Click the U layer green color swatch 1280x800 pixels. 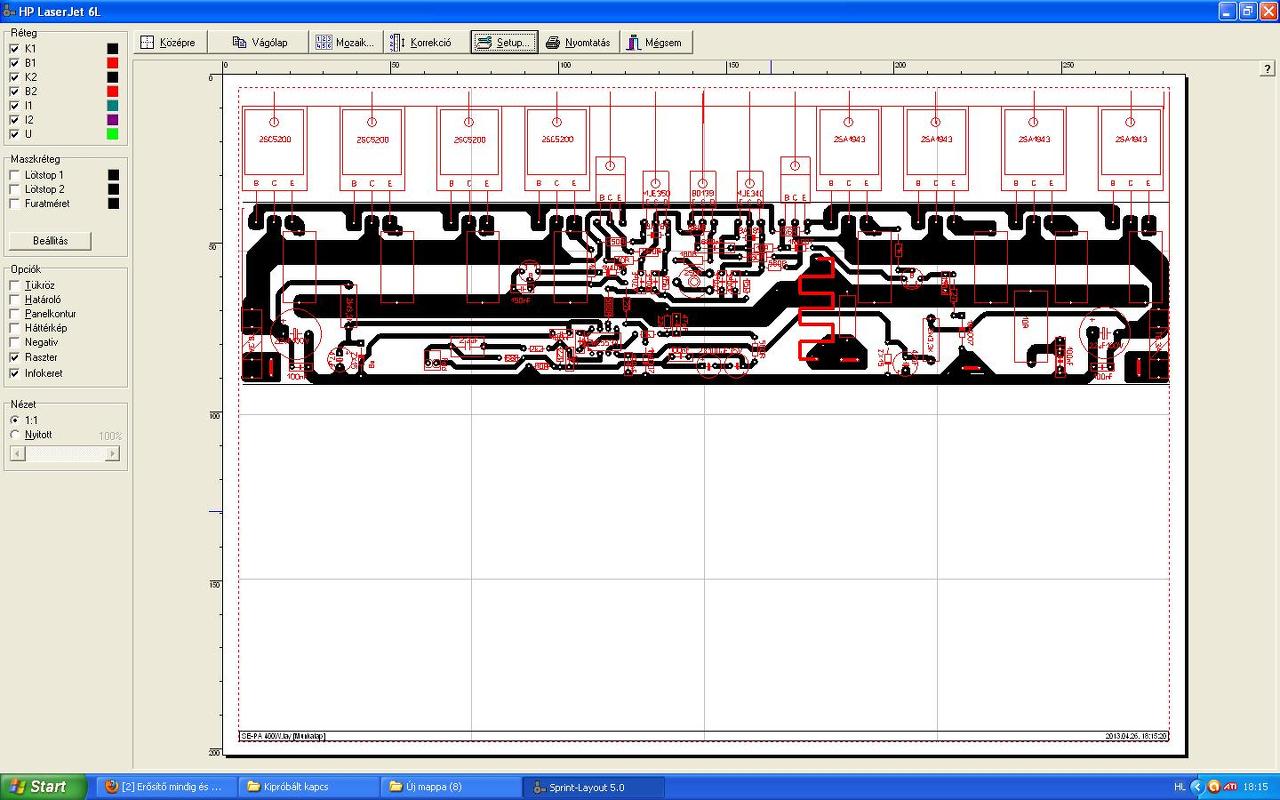coord(113,134)
